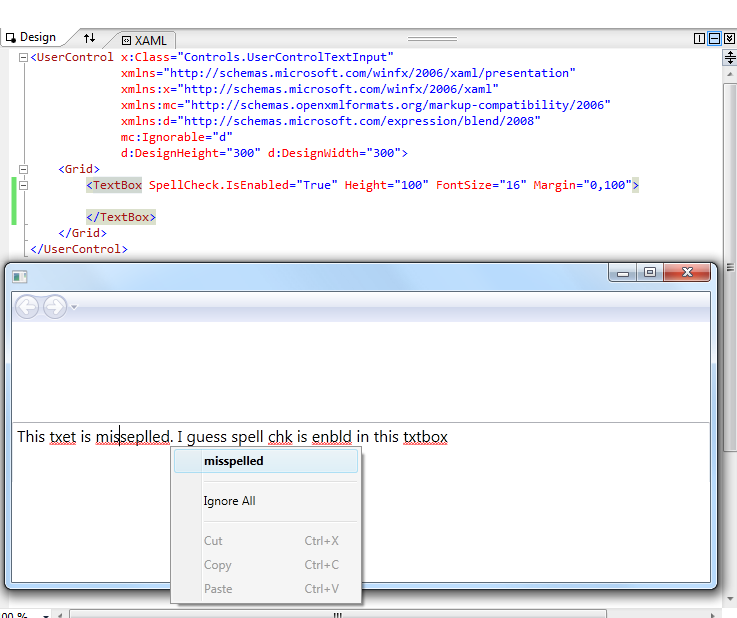Close the running preview window

click(x=686, y=273)
